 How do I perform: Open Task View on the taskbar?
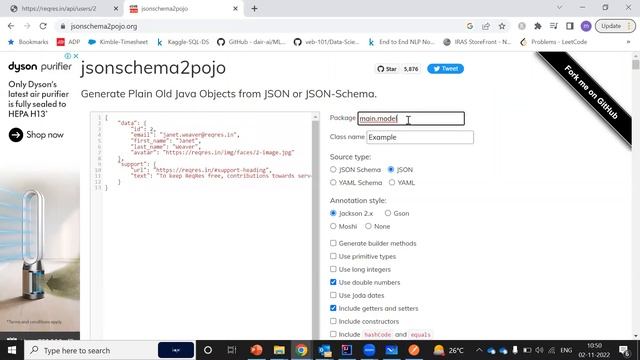[232, 350]
